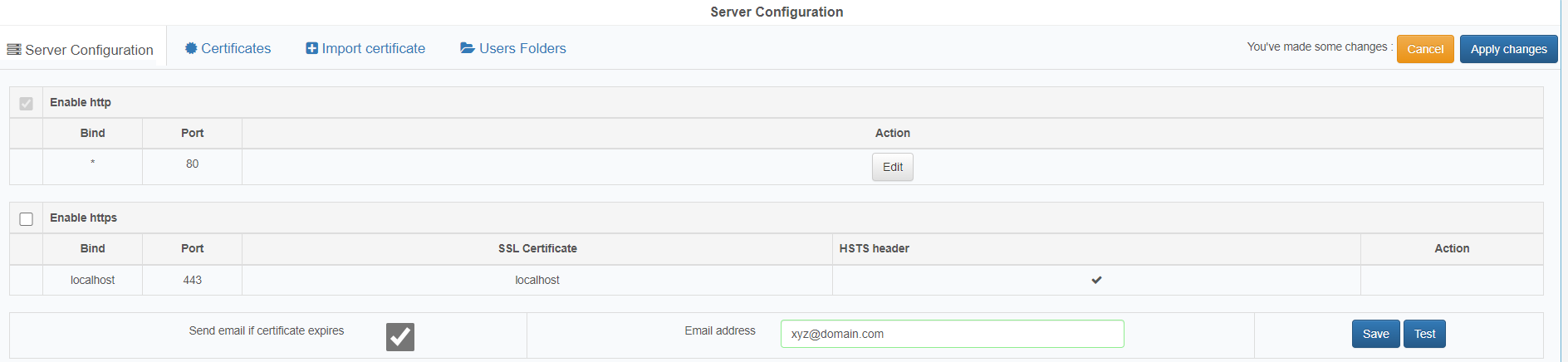The height and width of the screenshot is (362, 1568).
Task: Click Apply changes button
Action: (1508, 49)
